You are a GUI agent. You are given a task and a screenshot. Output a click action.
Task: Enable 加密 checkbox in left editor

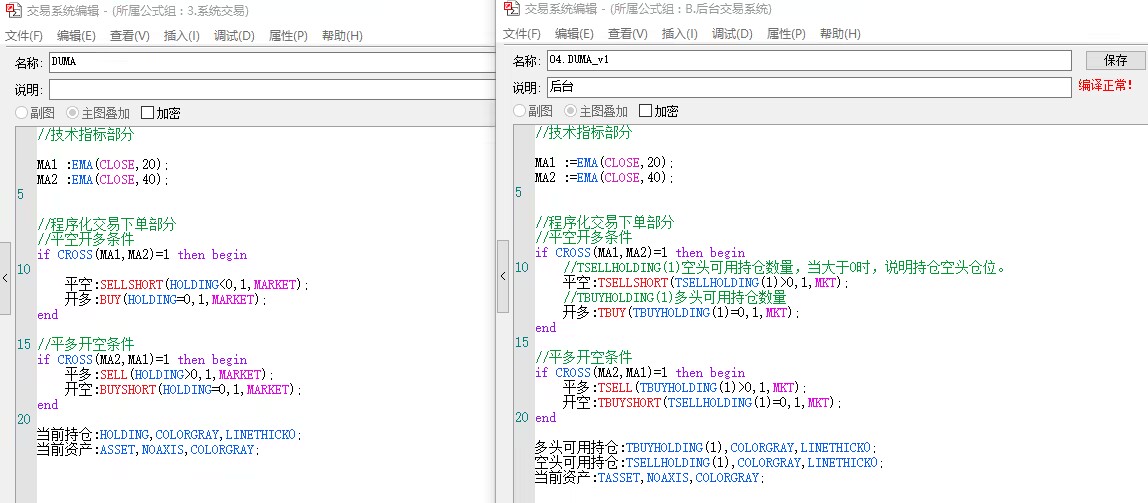[147, 113]
